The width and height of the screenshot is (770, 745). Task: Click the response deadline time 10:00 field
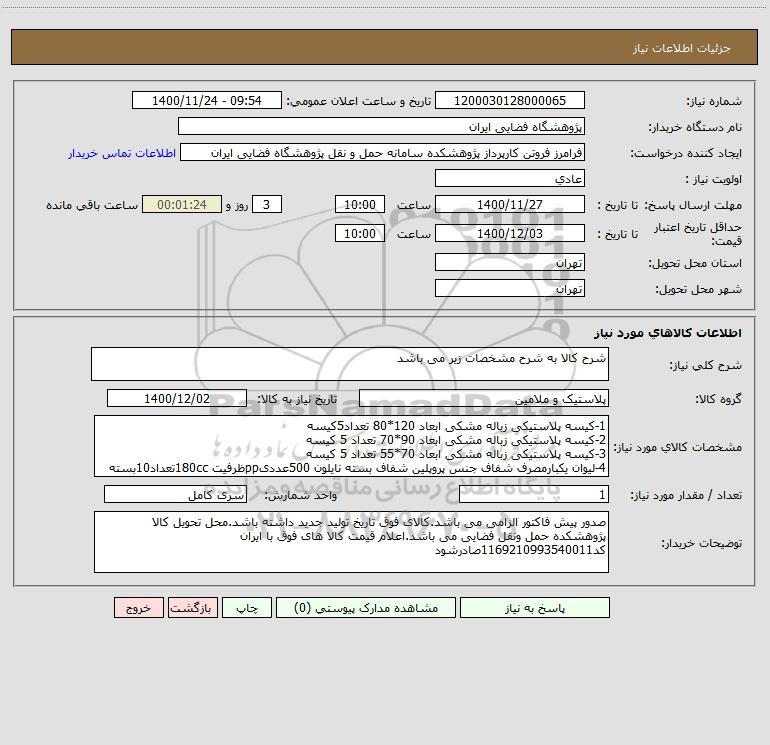click(x=359, y=204)
